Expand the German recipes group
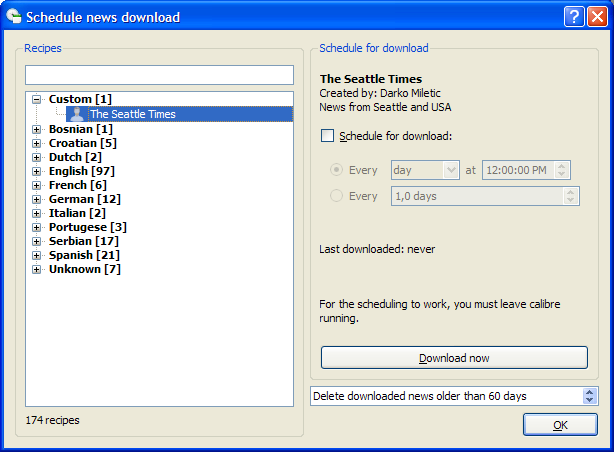The width and height of the screenshot is (614, 452). tap(37, 199)
